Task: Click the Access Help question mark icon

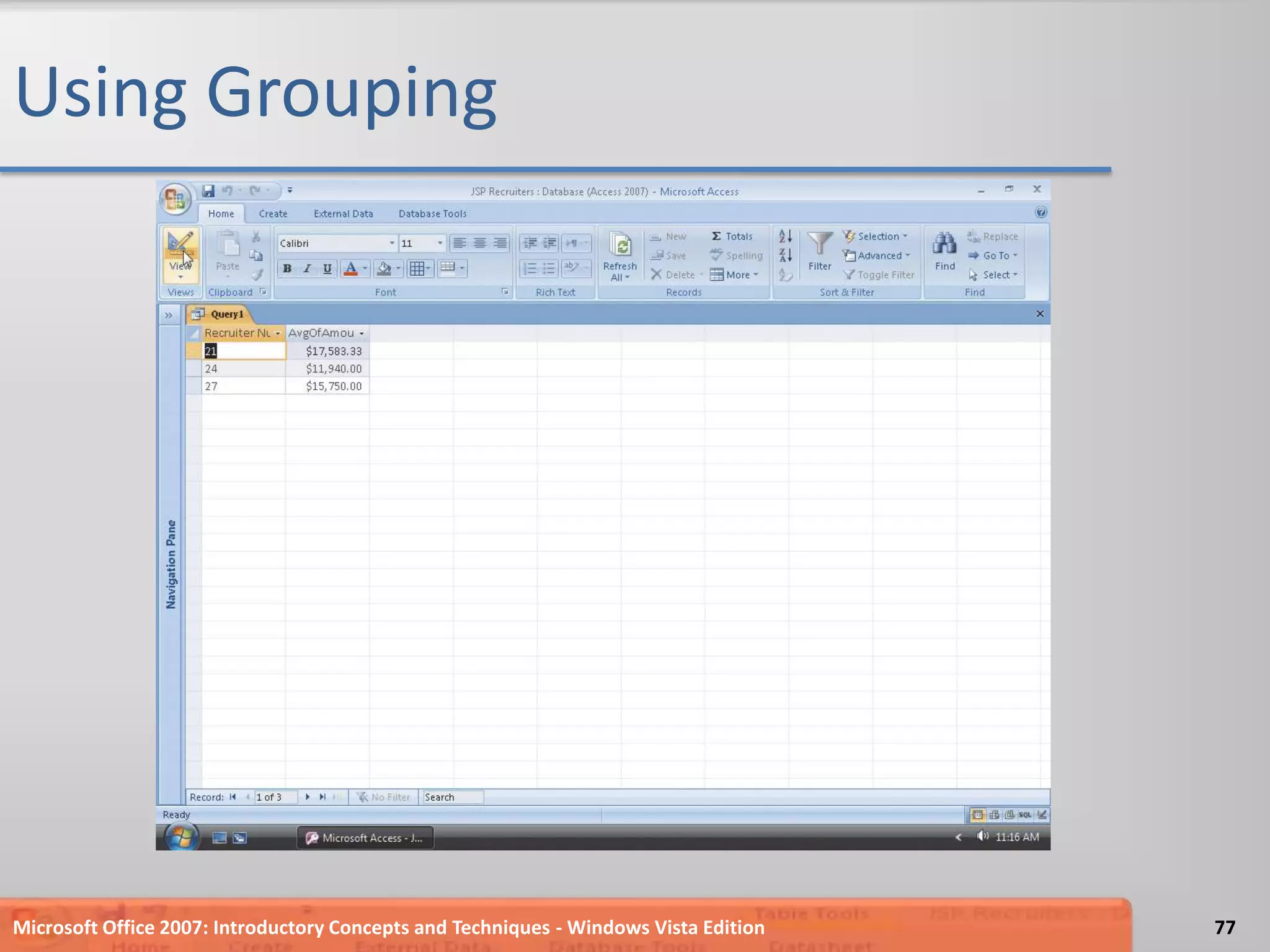Action: coord(1041,213)
